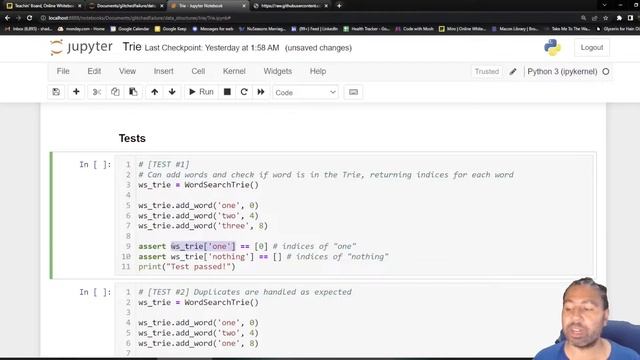
Task: Open the Insert menu
Action: [163, 71]
